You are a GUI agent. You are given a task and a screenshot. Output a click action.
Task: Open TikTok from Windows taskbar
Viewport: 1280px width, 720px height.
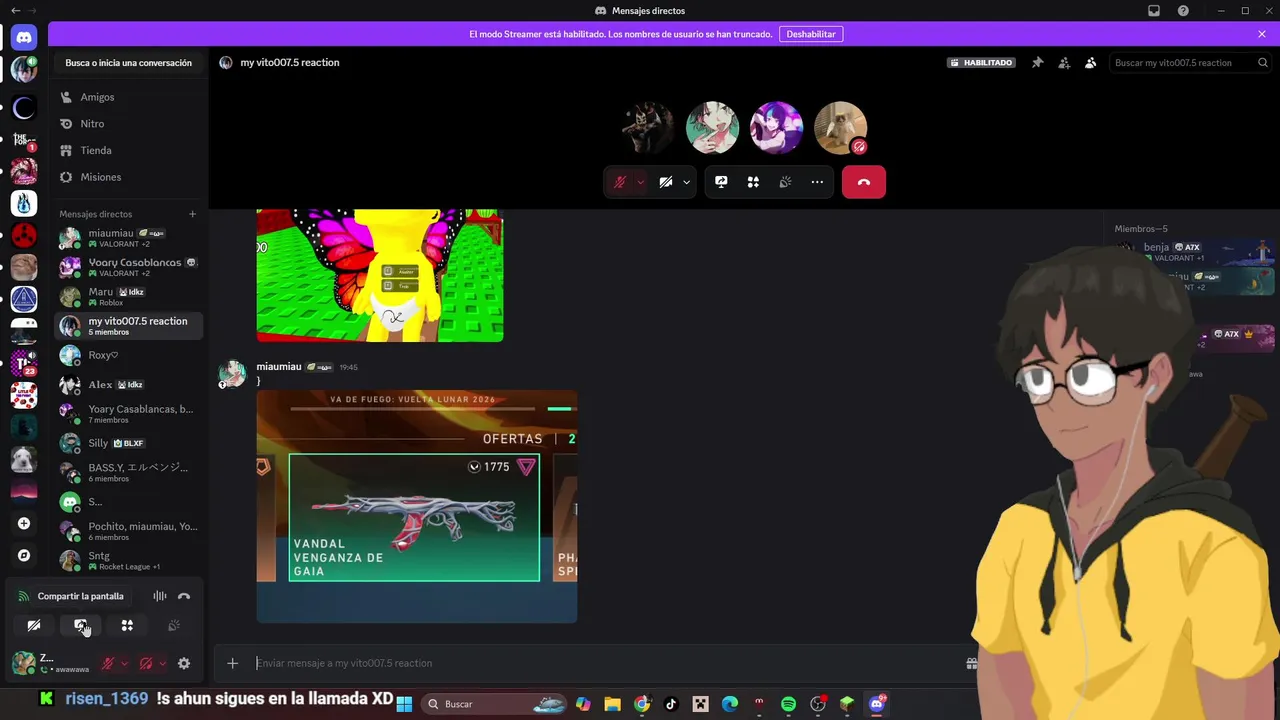point(671,704)
